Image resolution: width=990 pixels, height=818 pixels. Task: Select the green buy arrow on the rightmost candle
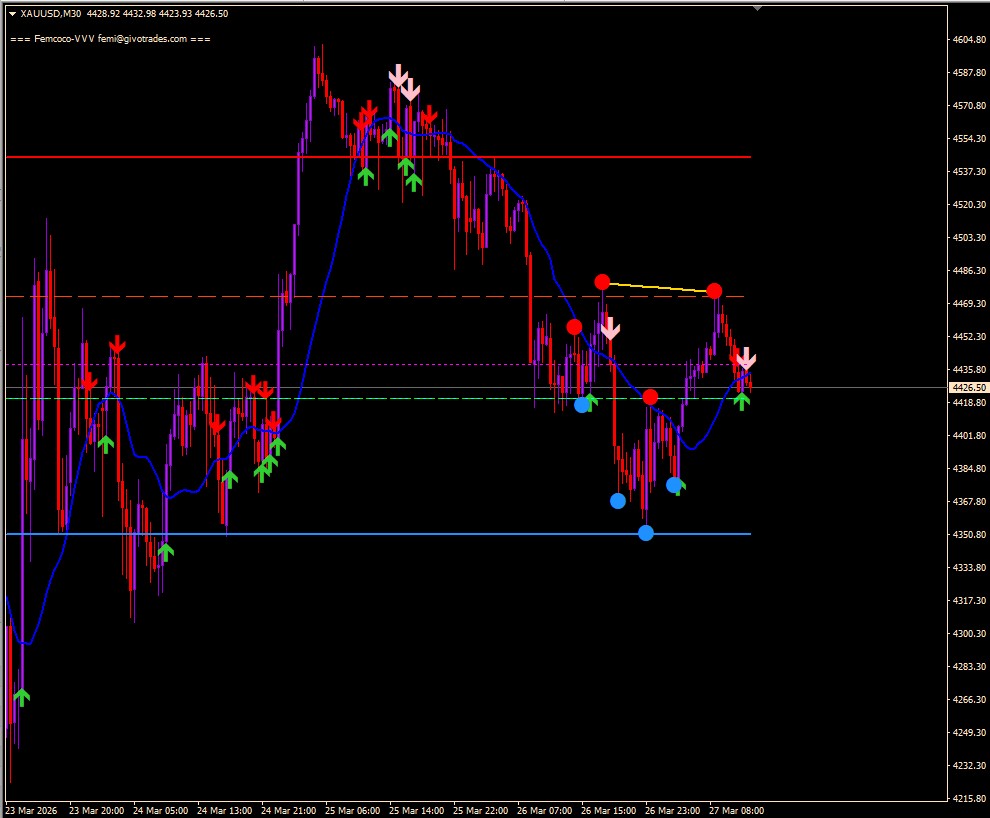pyautogui.click(x=740, y=400)
